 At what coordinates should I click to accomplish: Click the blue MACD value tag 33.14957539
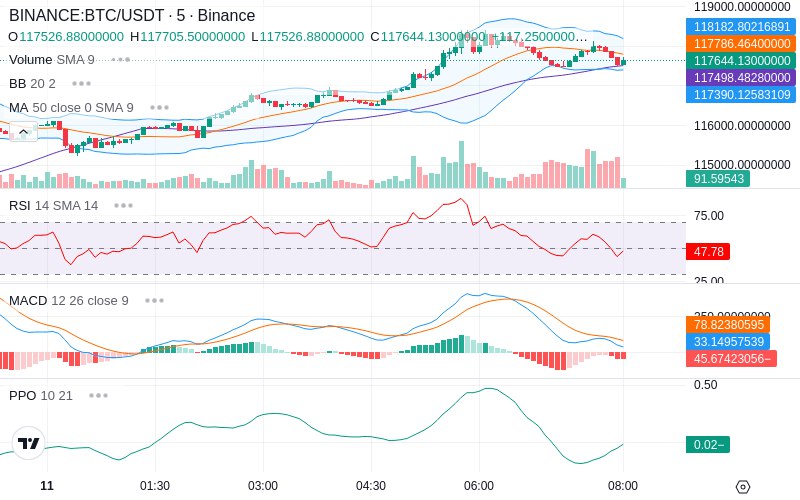click(x=728, y=341)
